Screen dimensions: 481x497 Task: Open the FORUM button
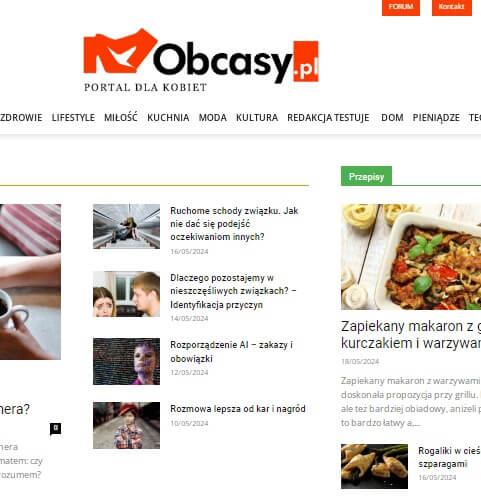(401, 7)
